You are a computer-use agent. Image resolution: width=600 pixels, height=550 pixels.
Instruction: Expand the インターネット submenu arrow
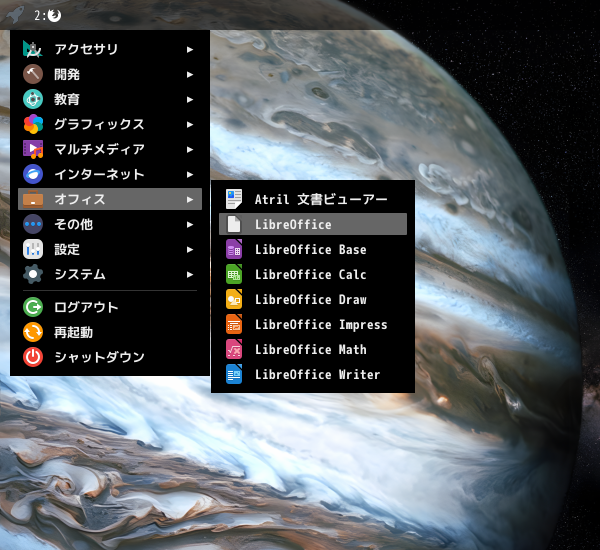190,175
